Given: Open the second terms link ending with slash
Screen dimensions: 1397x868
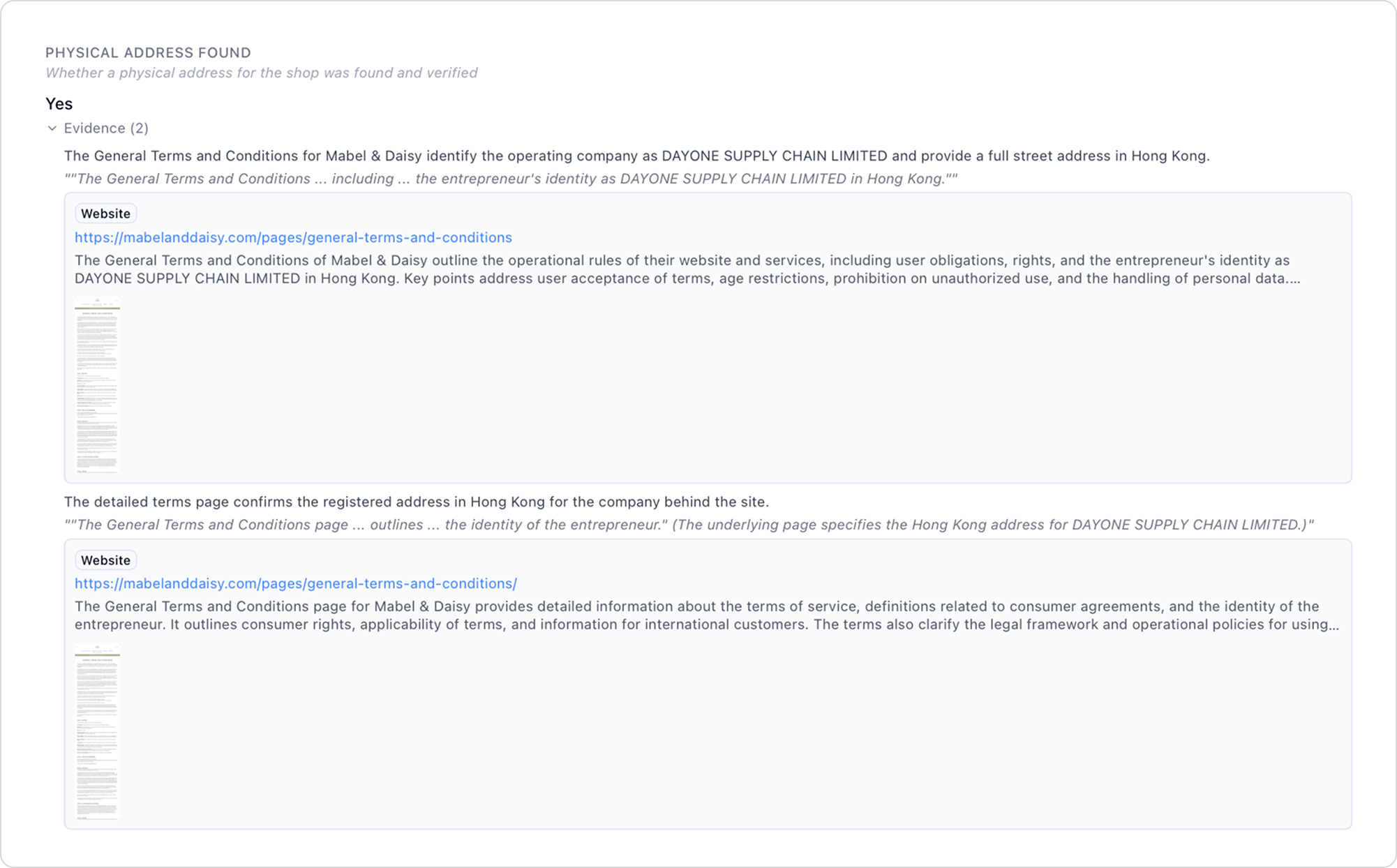Looking at the screenshot, I should pyautogui.click(x=295, y=583).
